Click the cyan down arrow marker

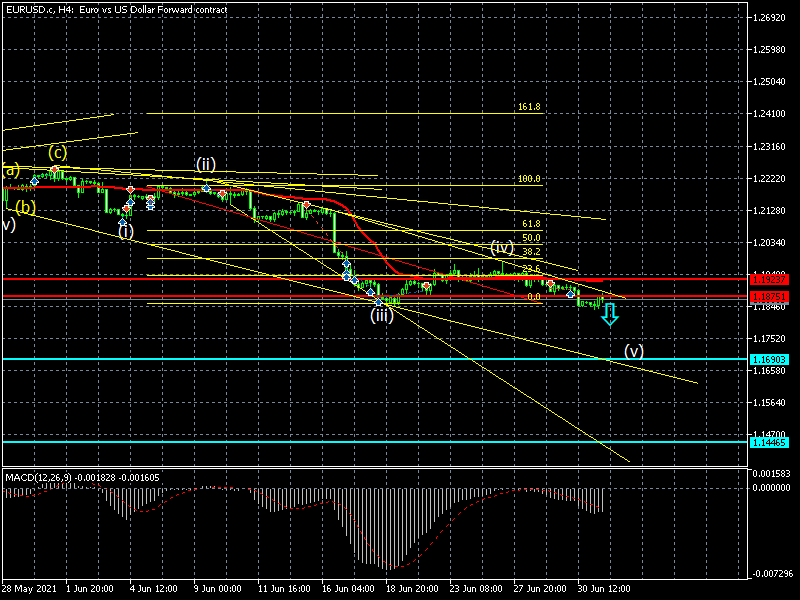[609, 315]
